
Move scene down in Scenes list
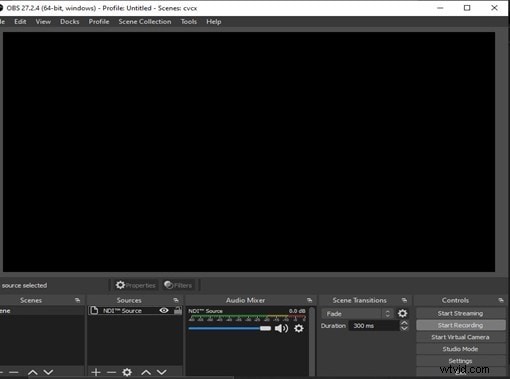click(x=48, y=372)
